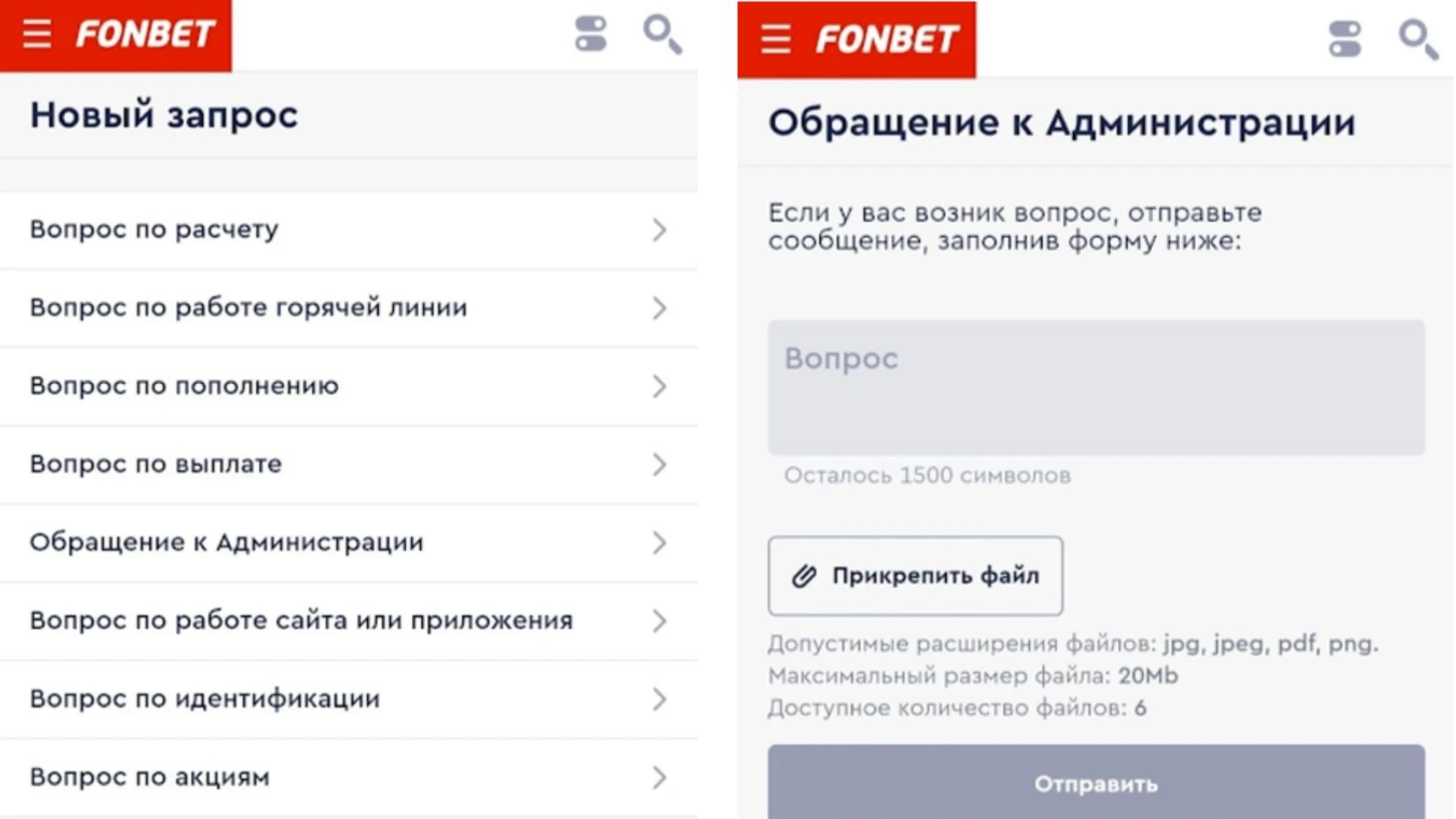Expand chevron next to Вопрос по акциям
Screen dimensions: 1456x819
[x=659, y=778]
